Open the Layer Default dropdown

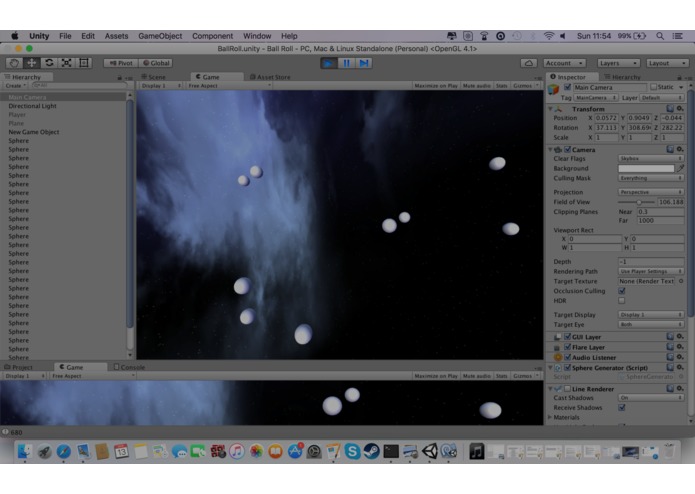coord(662,97)
